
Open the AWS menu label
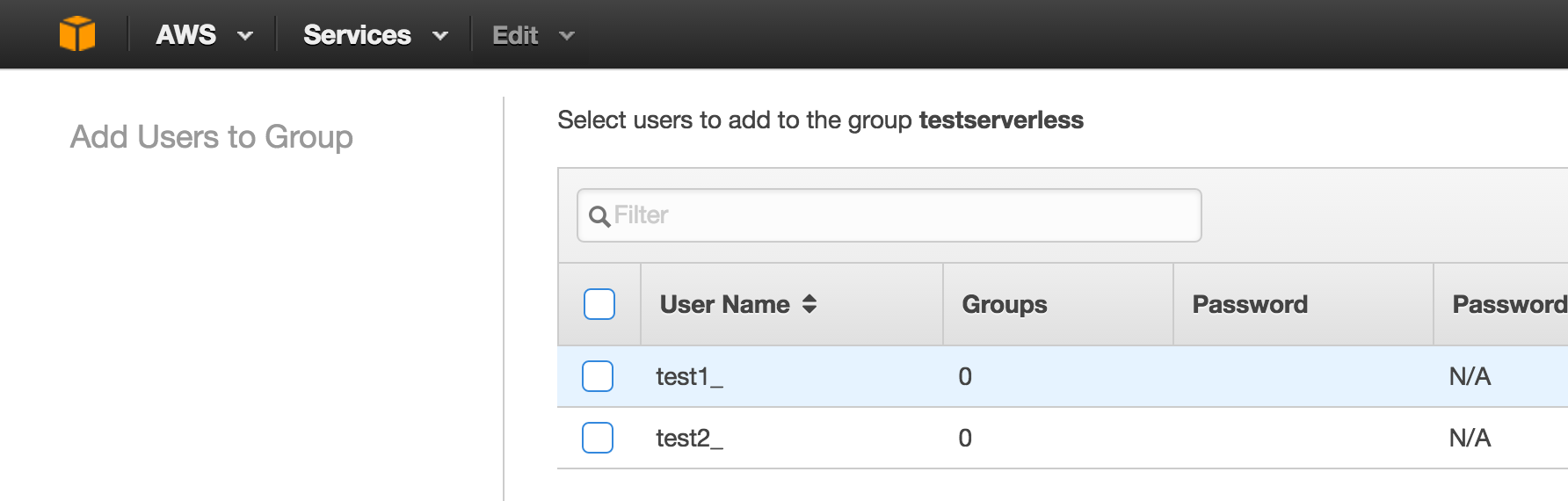click(x=185, y=35)
